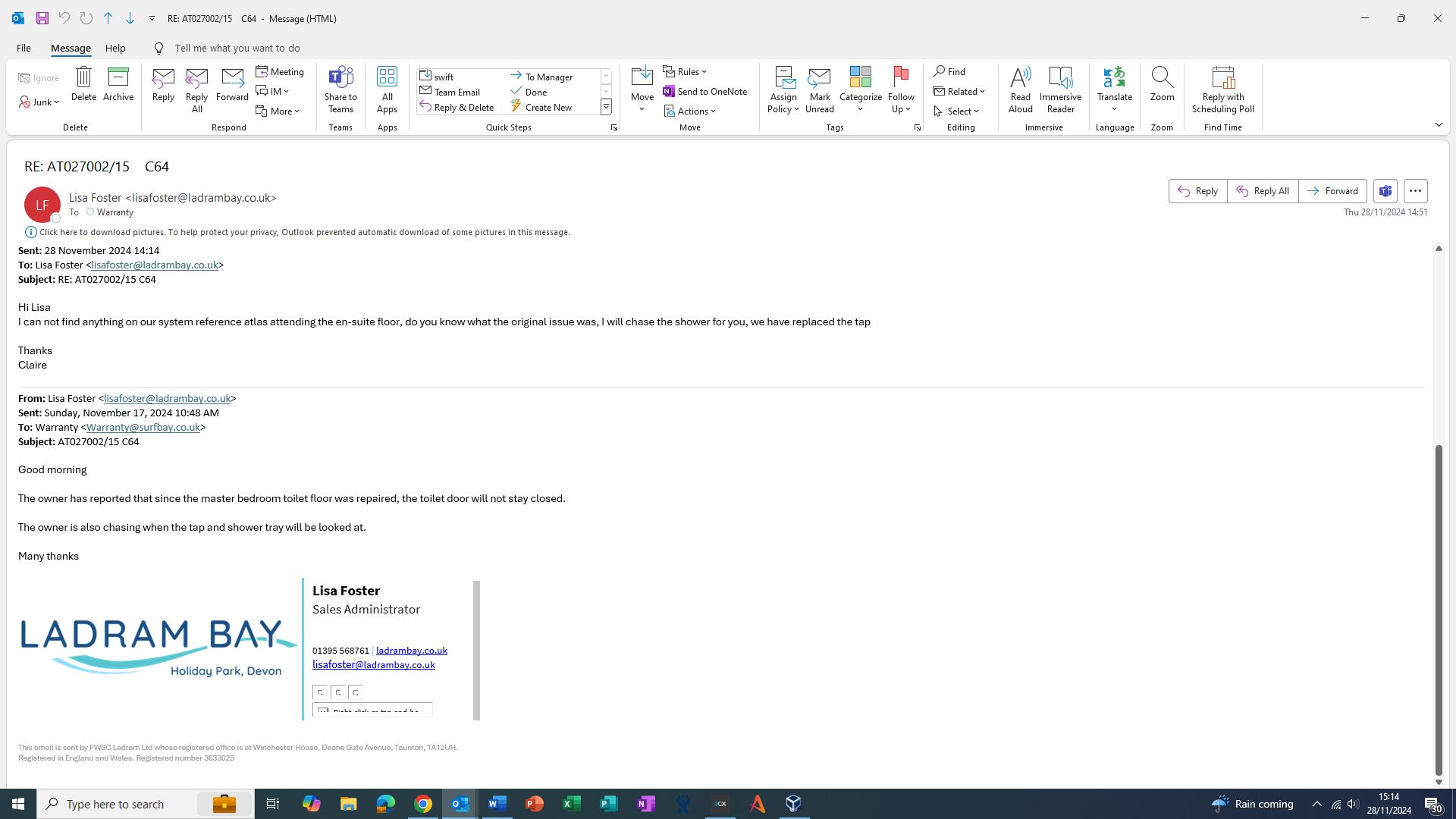Viewport: 1456px width, 819px height.
Task: Click Reply All button in message header
Action: pyautogui.click(x=1263, y=191)
